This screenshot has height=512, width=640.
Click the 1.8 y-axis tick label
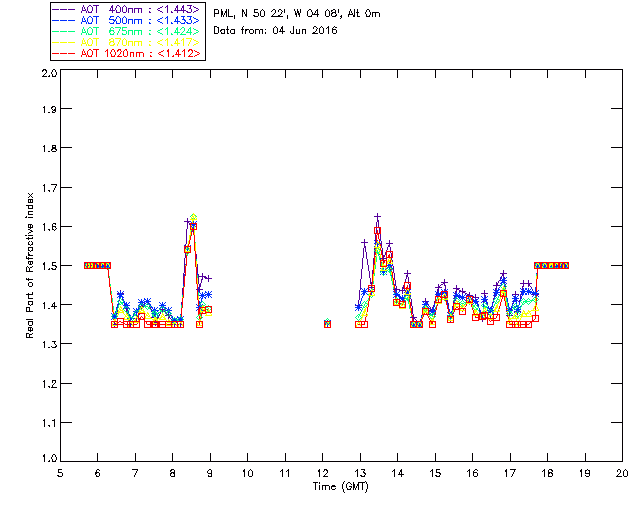pyautogui.click(x=49, y=148)
